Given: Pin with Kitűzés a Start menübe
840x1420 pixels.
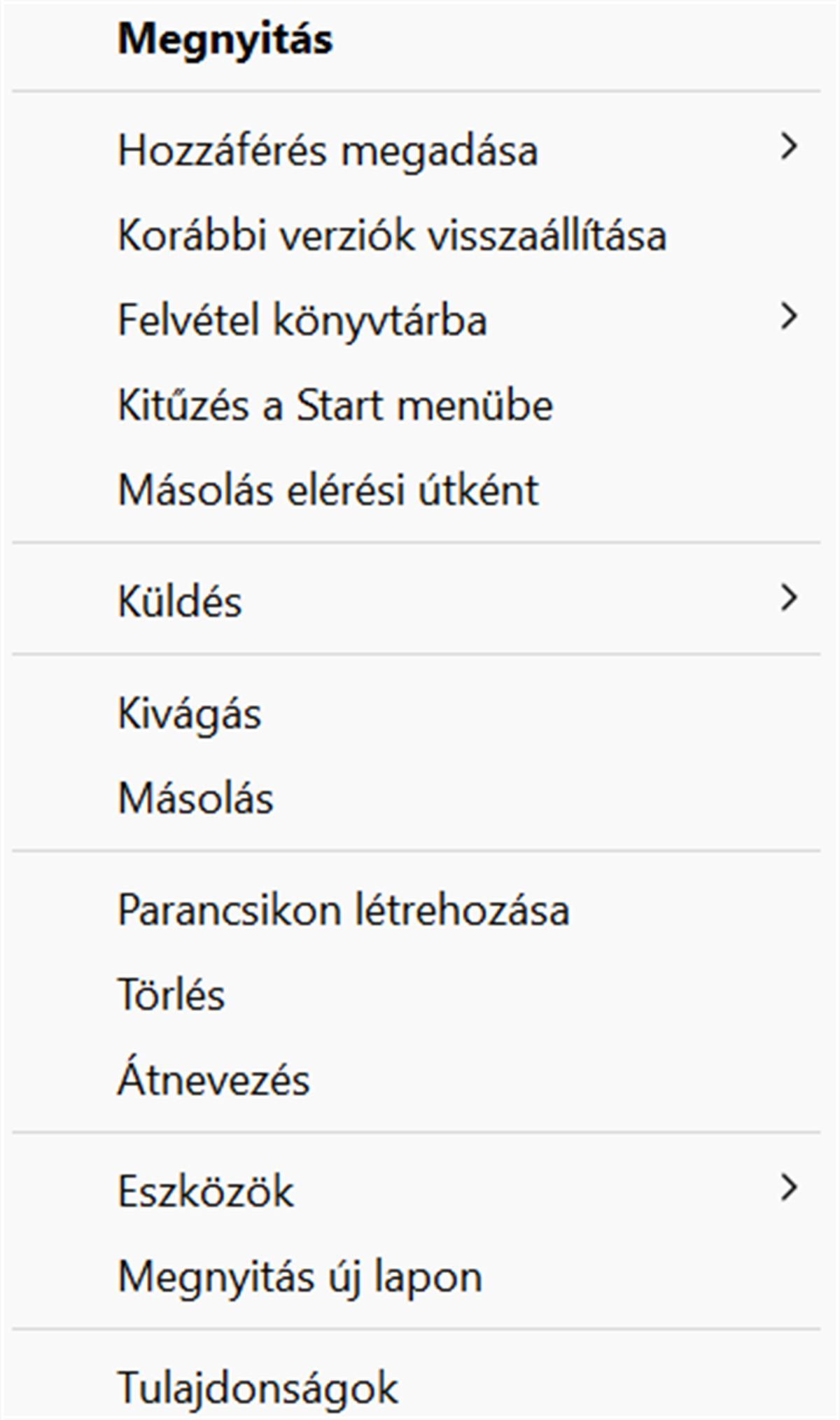Looking at the screenshot, I should (335, 405).
